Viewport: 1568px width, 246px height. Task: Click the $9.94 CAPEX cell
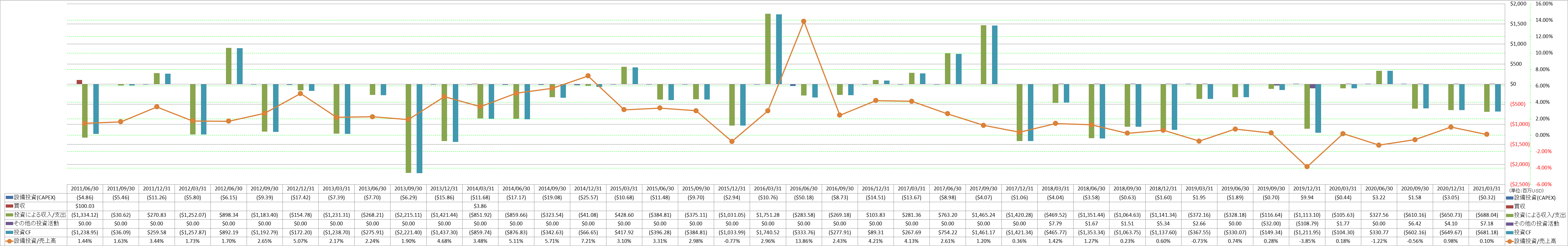(x=1308, y=198)
